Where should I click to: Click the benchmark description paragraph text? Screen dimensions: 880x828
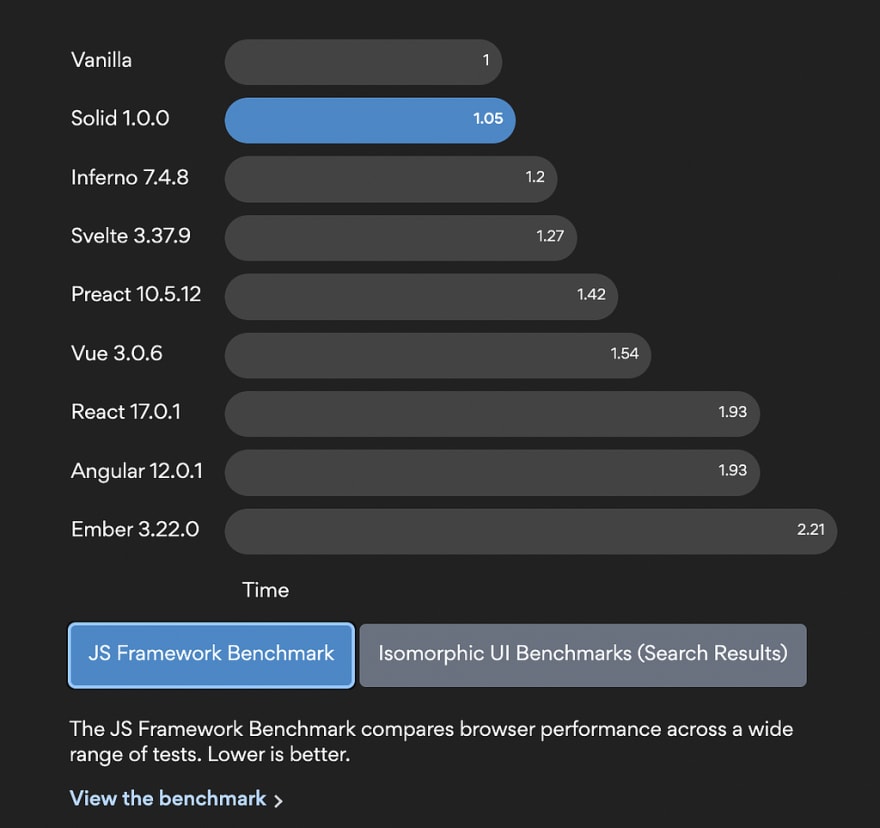431,741
